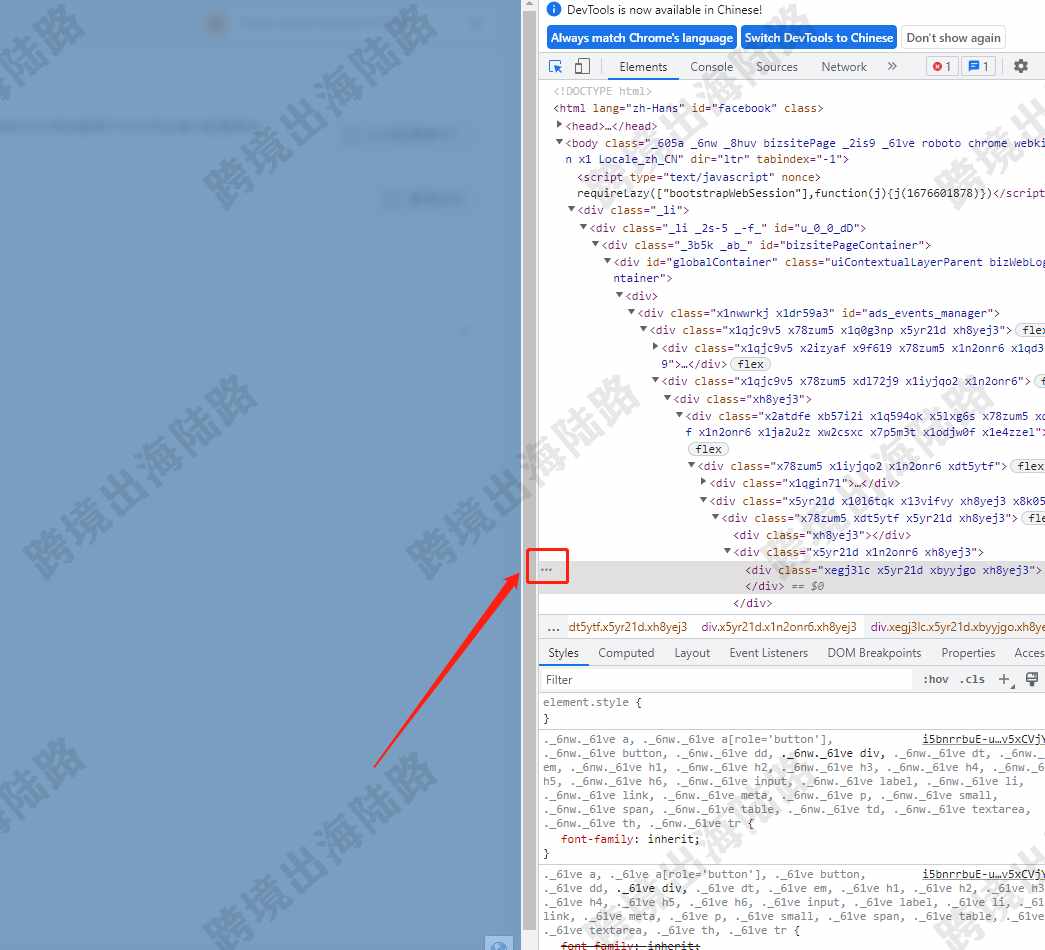1045x950 pixels.
Task: Show more DevTools tabs chevron
Action: click(892, 66)
